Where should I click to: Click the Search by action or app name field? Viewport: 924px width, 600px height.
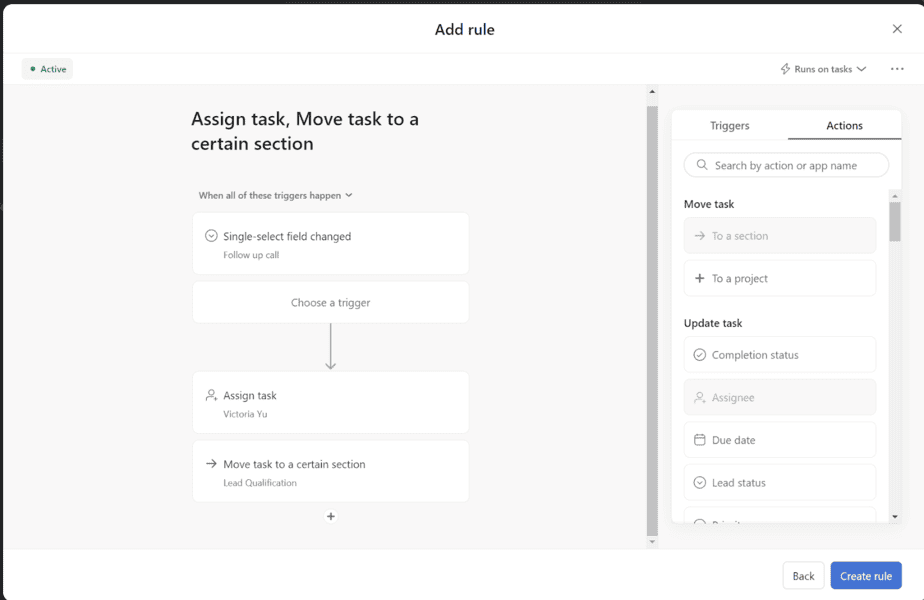click(786, 164)
